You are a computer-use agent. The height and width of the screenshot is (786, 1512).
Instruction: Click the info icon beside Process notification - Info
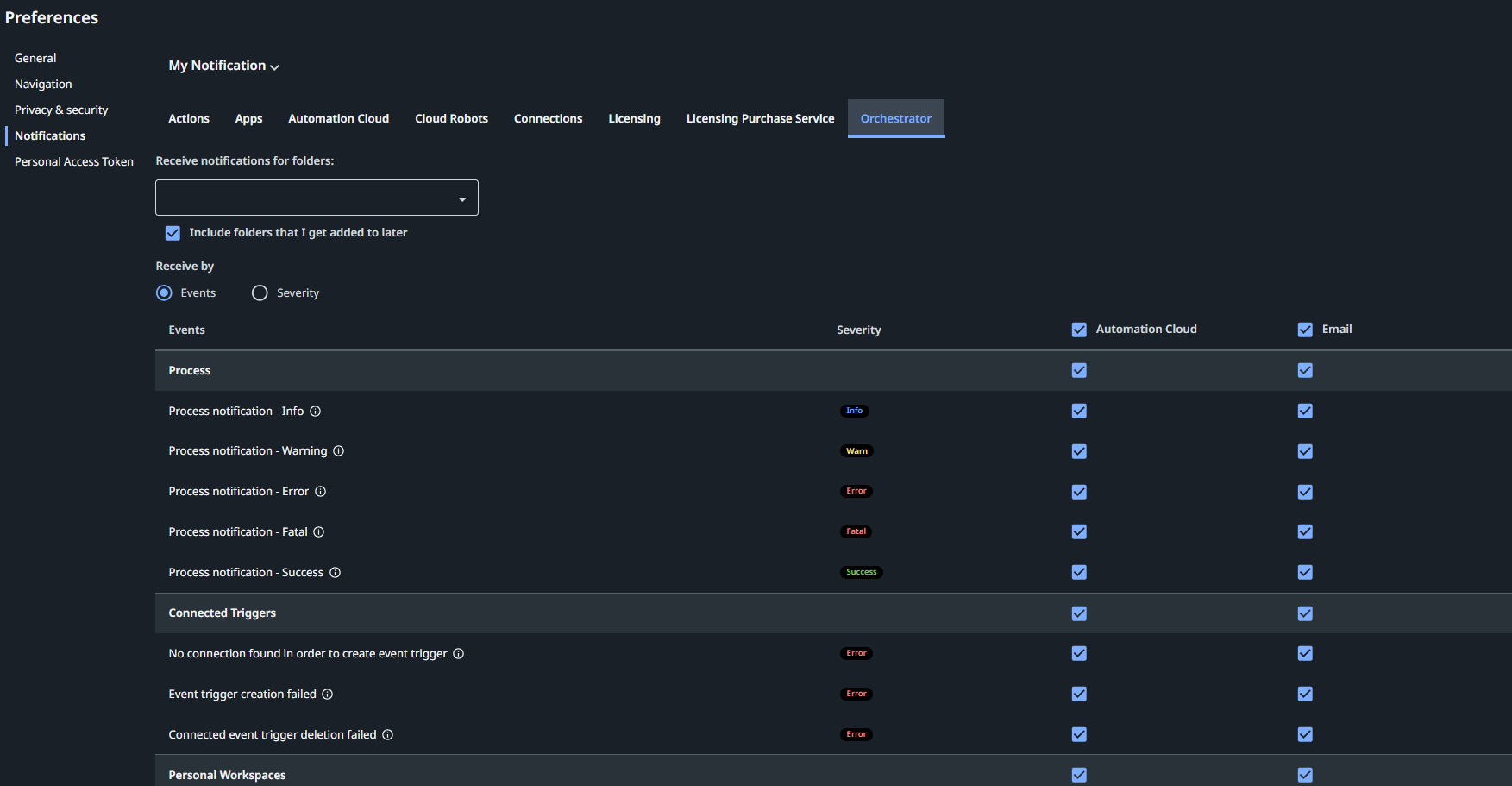click(315, 411)
